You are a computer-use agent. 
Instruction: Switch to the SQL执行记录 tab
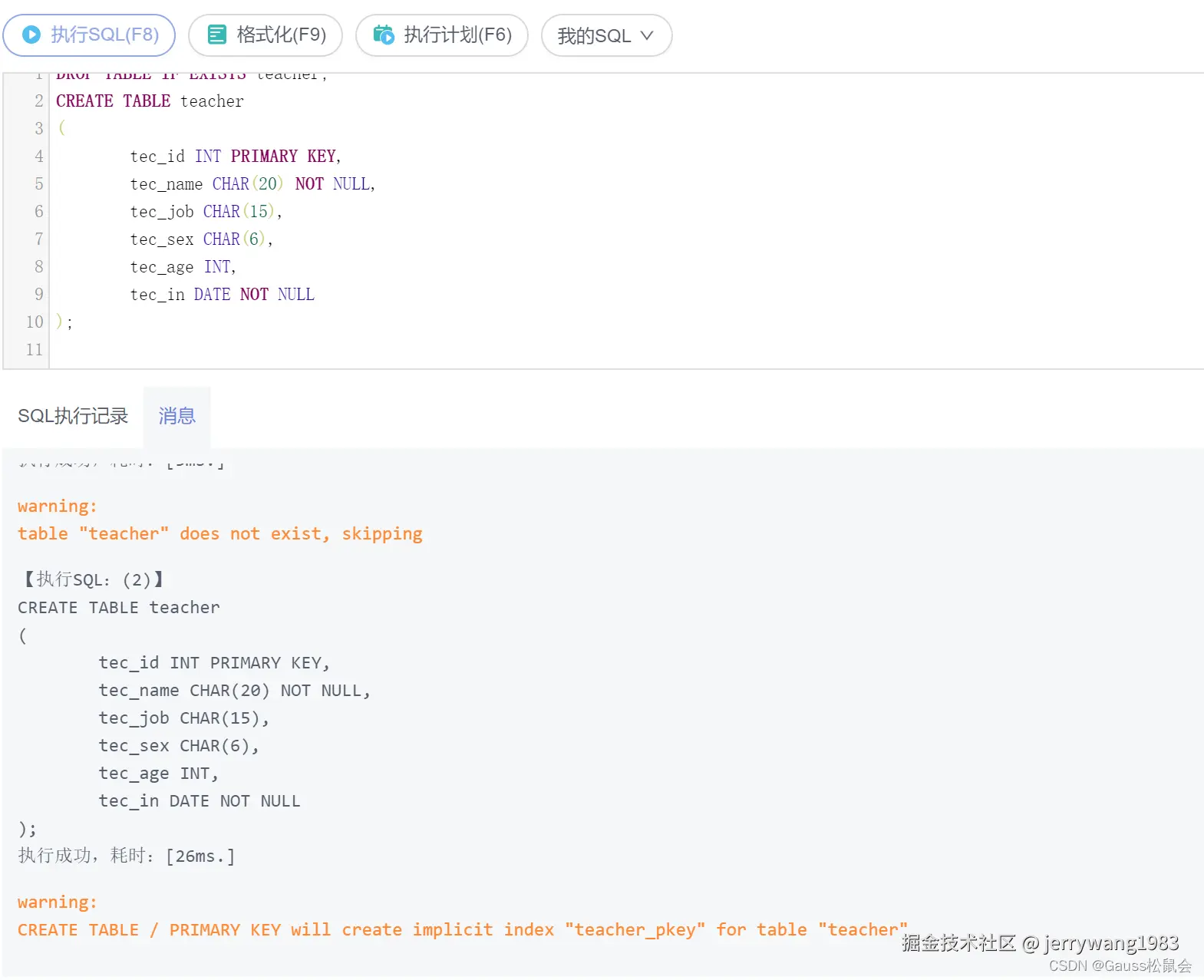coord(73,416)
